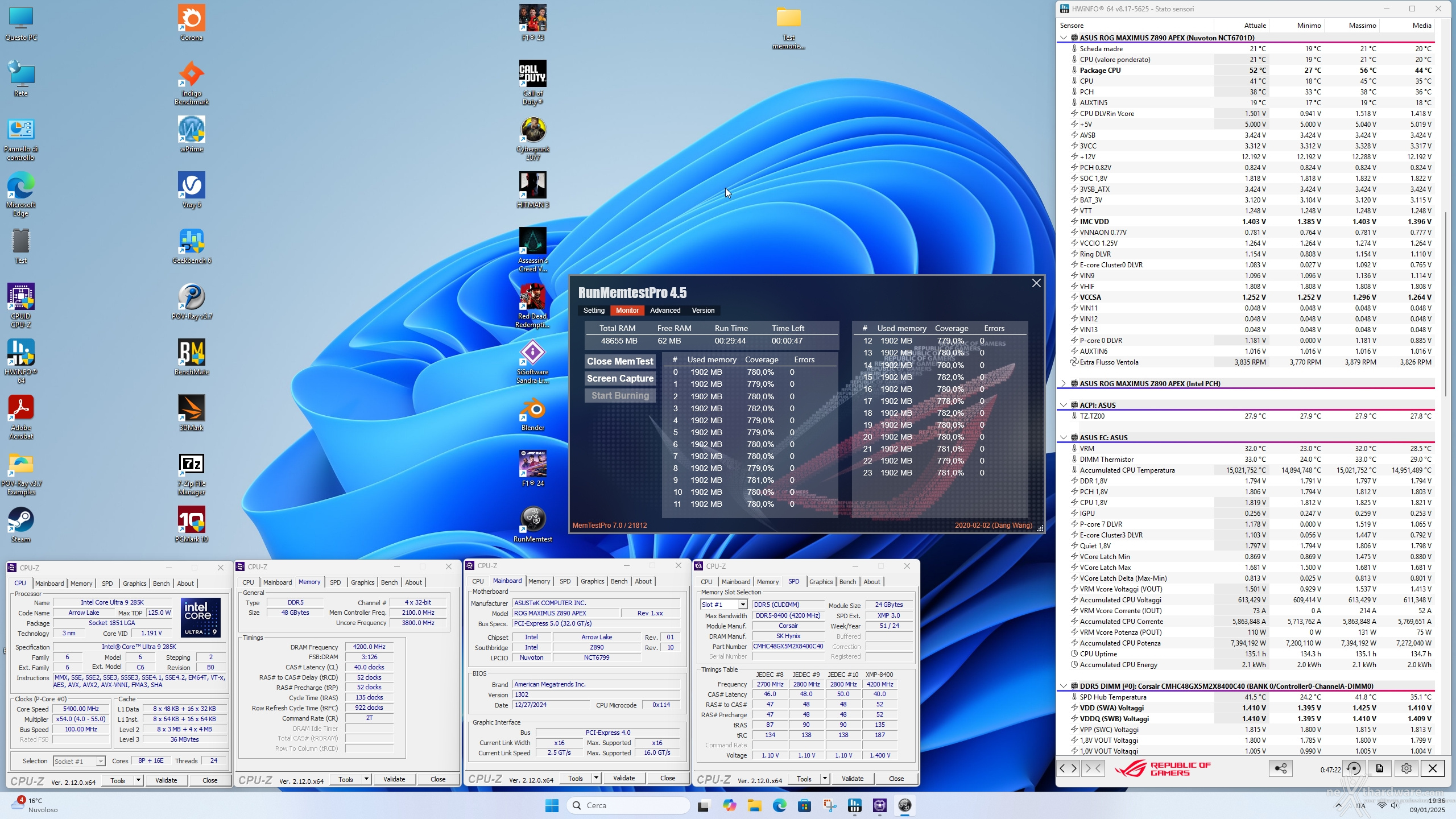
Task: Select the 3DMark desktop icon
Action: click(192, 413)
